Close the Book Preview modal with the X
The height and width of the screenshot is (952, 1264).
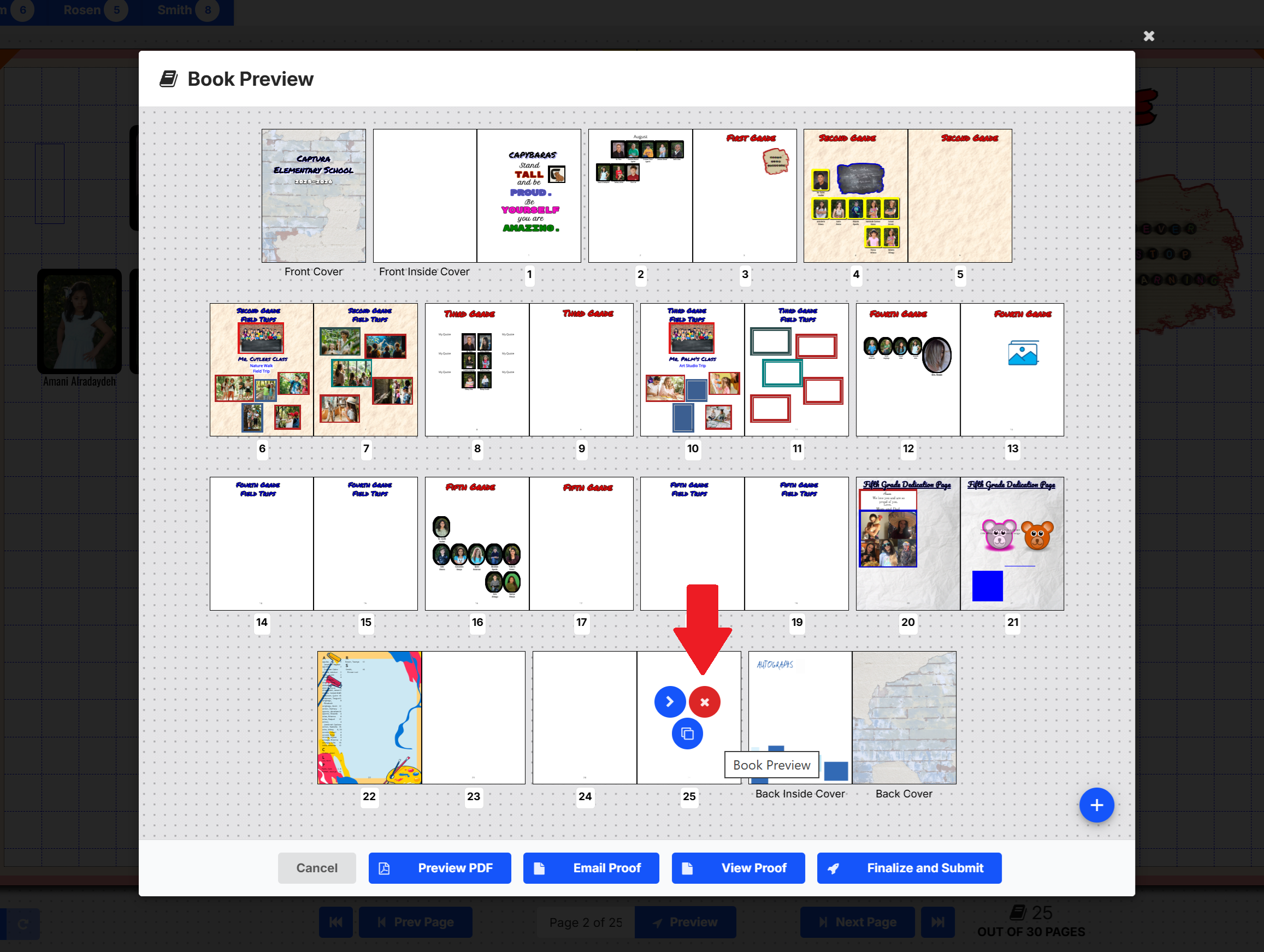1149,36
